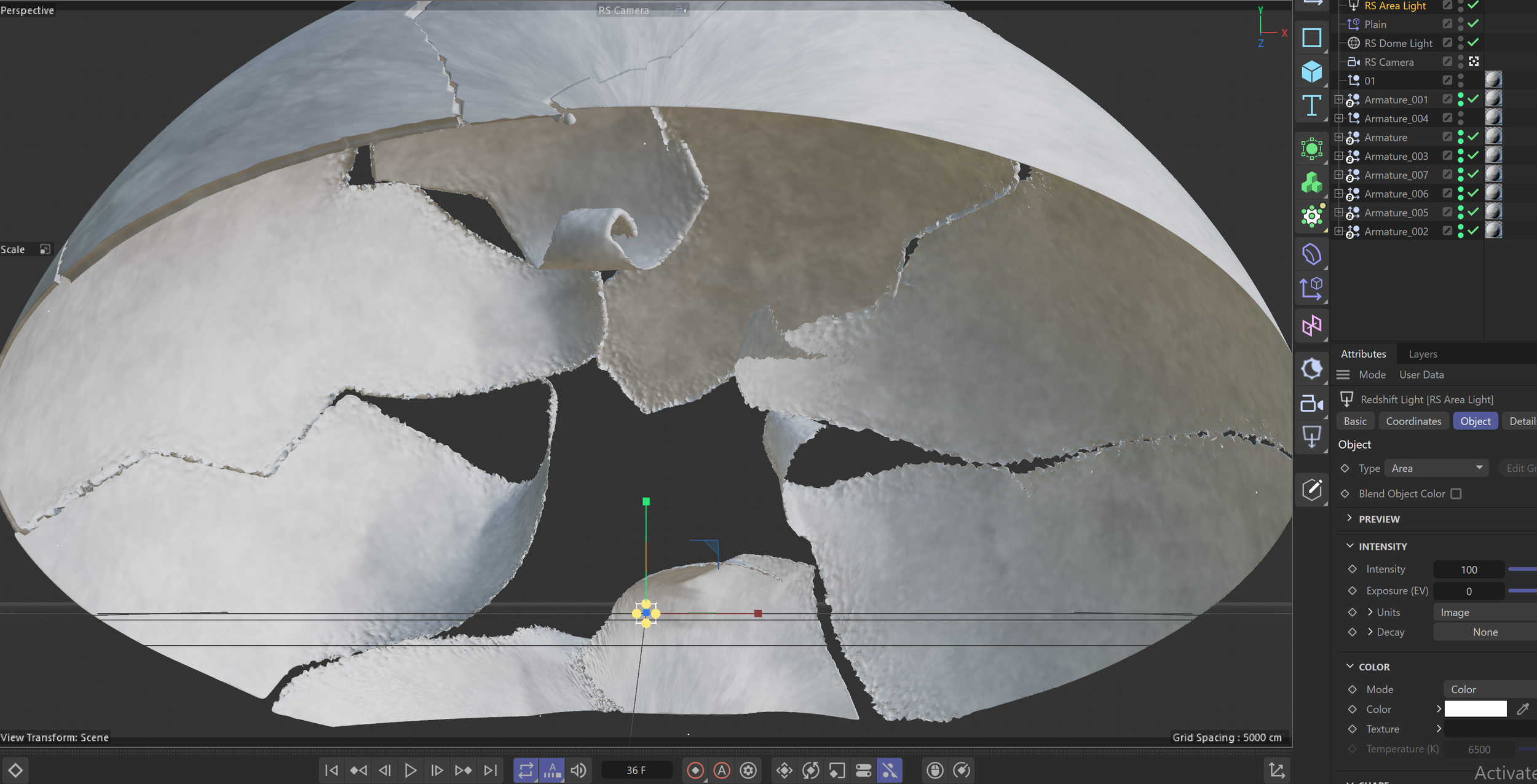Expand the Armature_001 tree node
This screenshot has height=784, width=1537.
[x=1338, y=100]
